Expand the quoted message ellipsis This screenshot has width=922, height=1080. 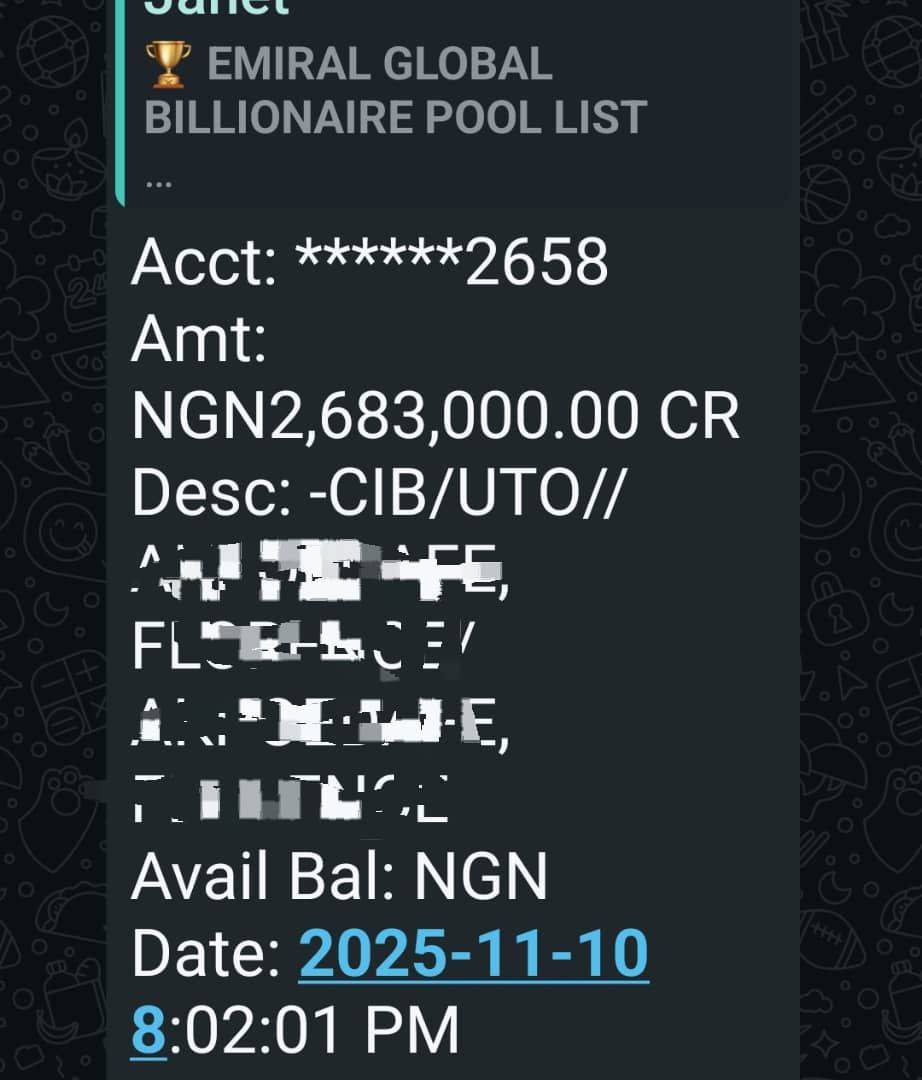pyautogui.click(x=158, y=183)
